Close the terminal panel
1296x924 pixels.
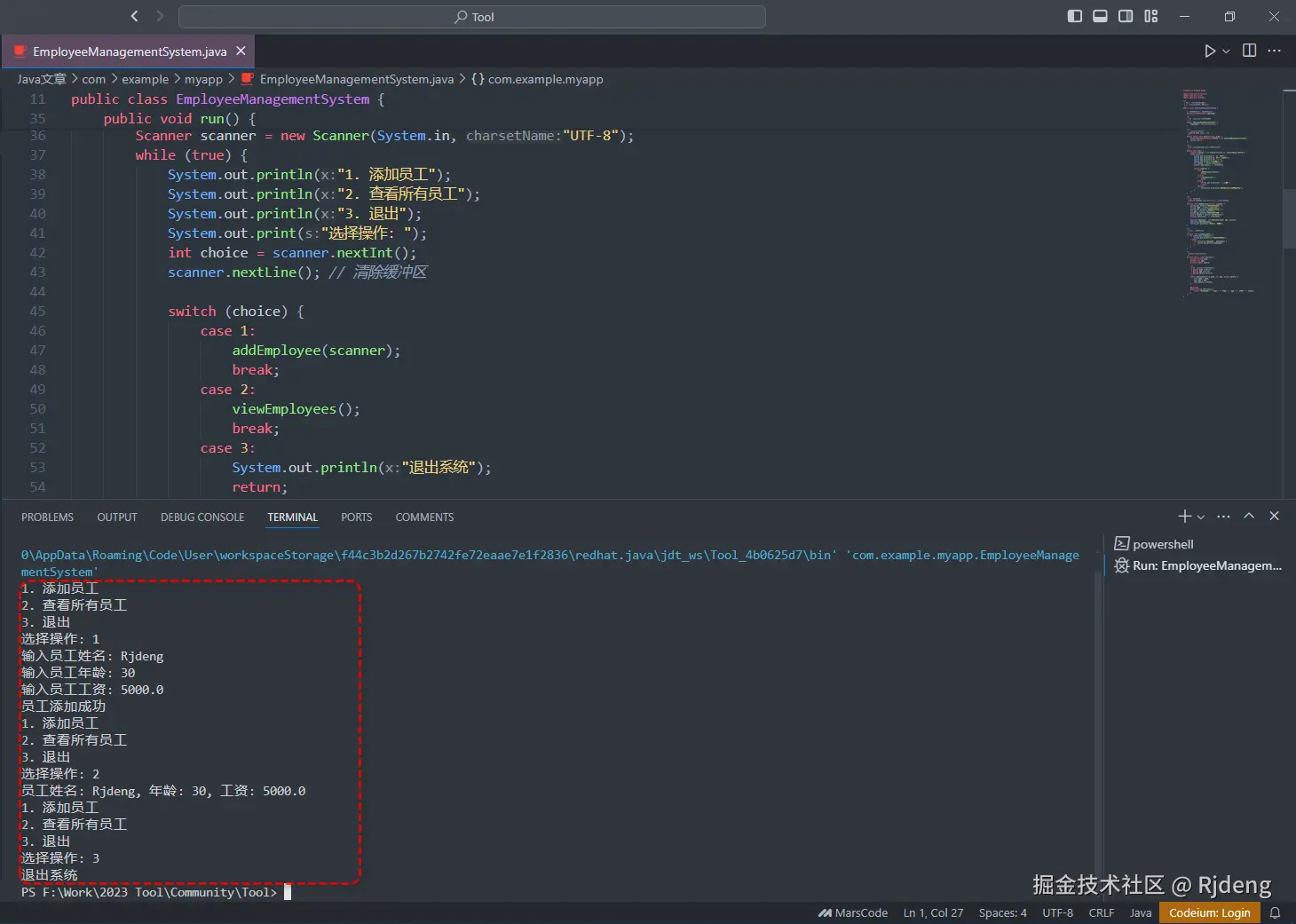tap(1275, 516)
